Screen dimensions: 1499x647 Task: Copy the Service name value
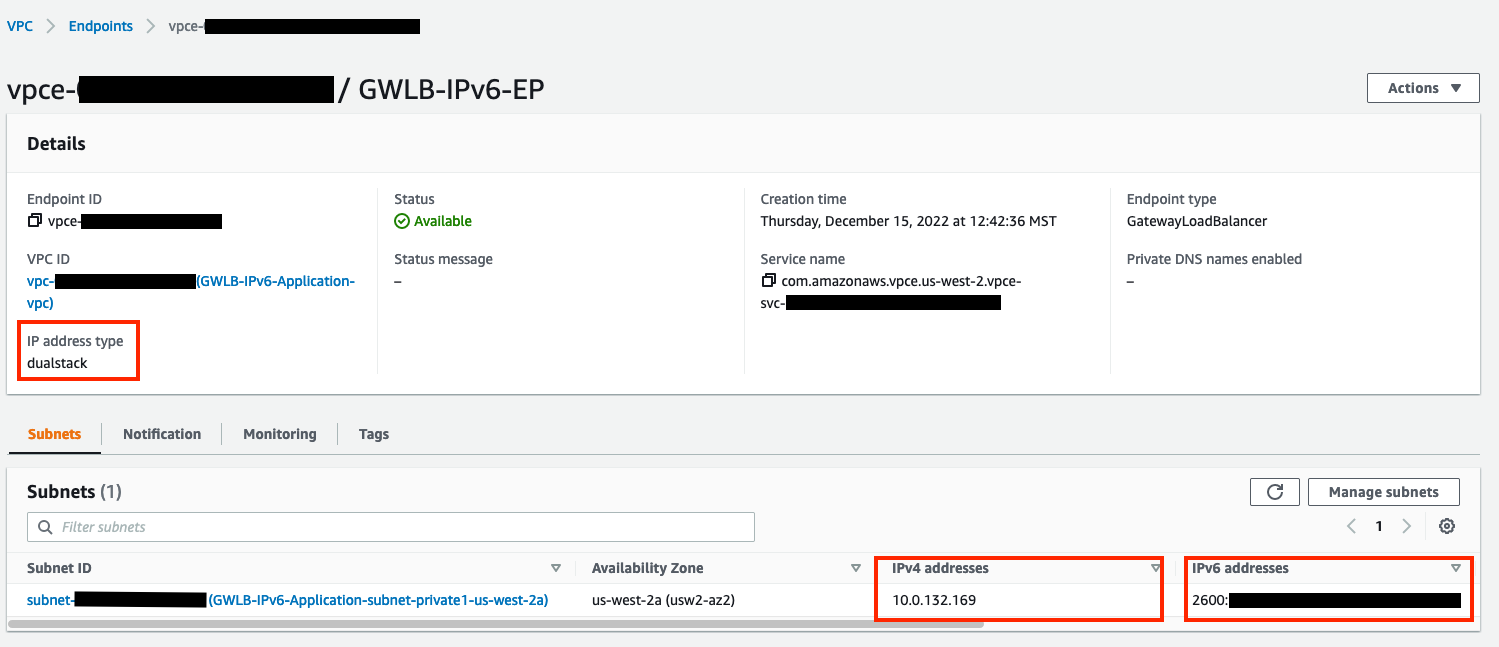click(x=768, y=281)
